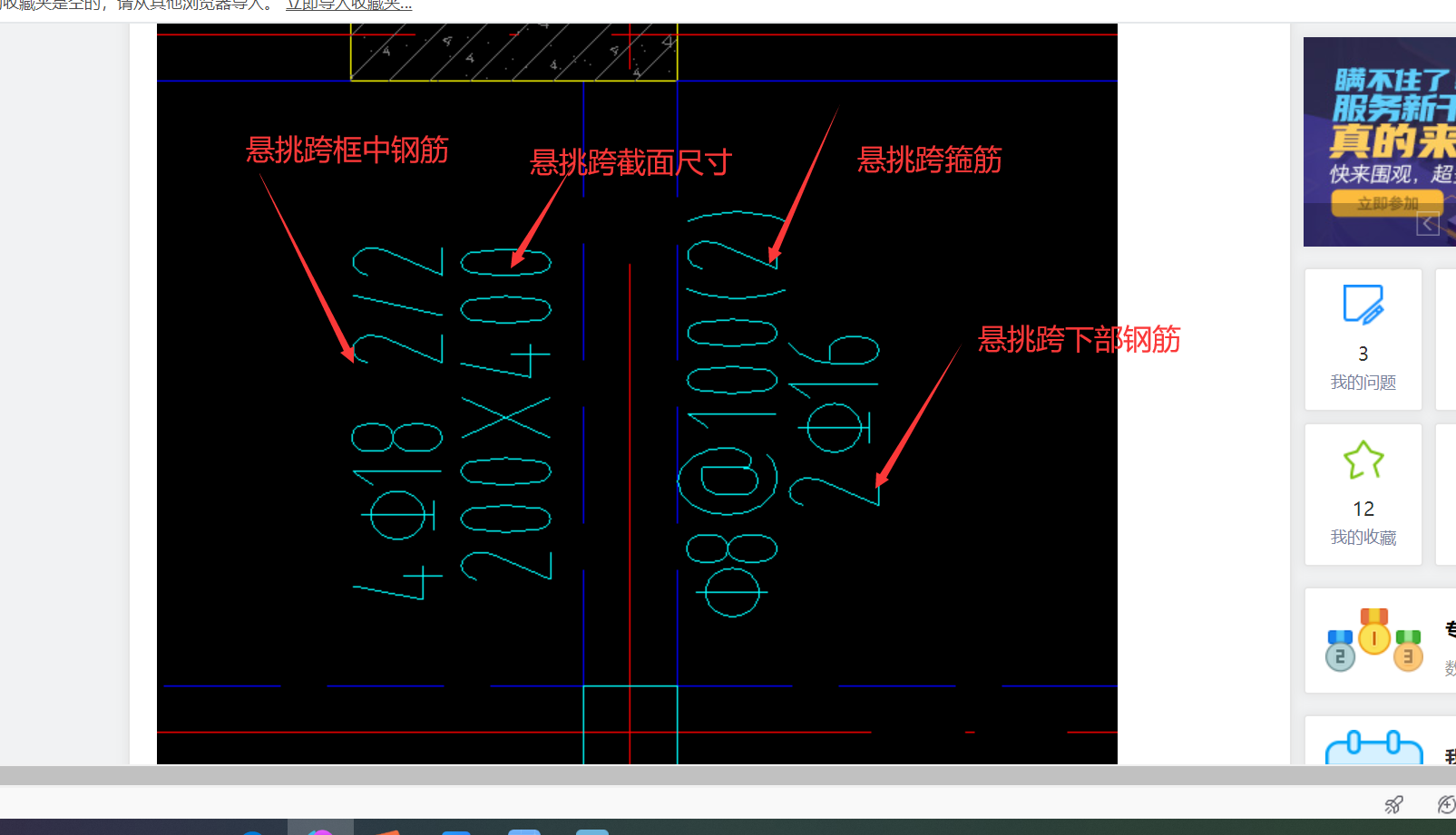Open the gold-silver-bronze medals ranking icon
This screenshot has width=1456, height=835.
[1373, 640]
